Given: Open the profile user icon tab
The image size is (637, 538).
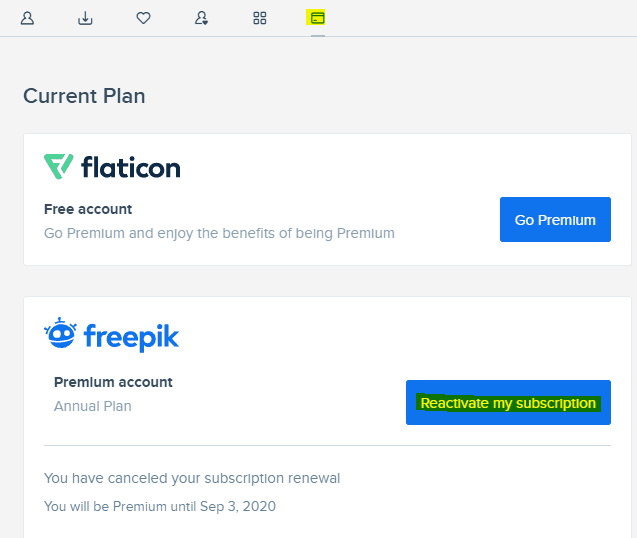Looking at the screenshot, I should [27, 18].
